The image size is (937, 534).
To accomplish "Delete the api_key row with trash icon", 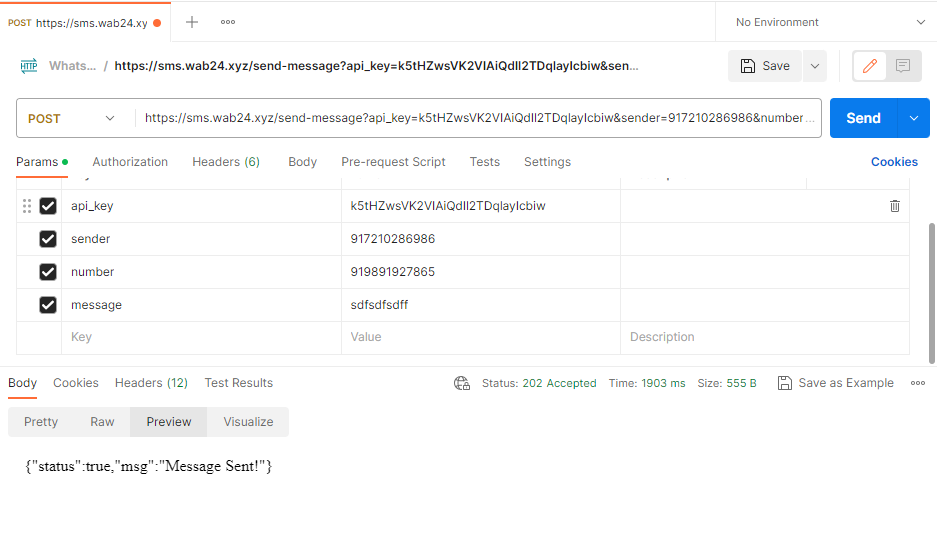I will pyautogui.click(x=895, y=206).
